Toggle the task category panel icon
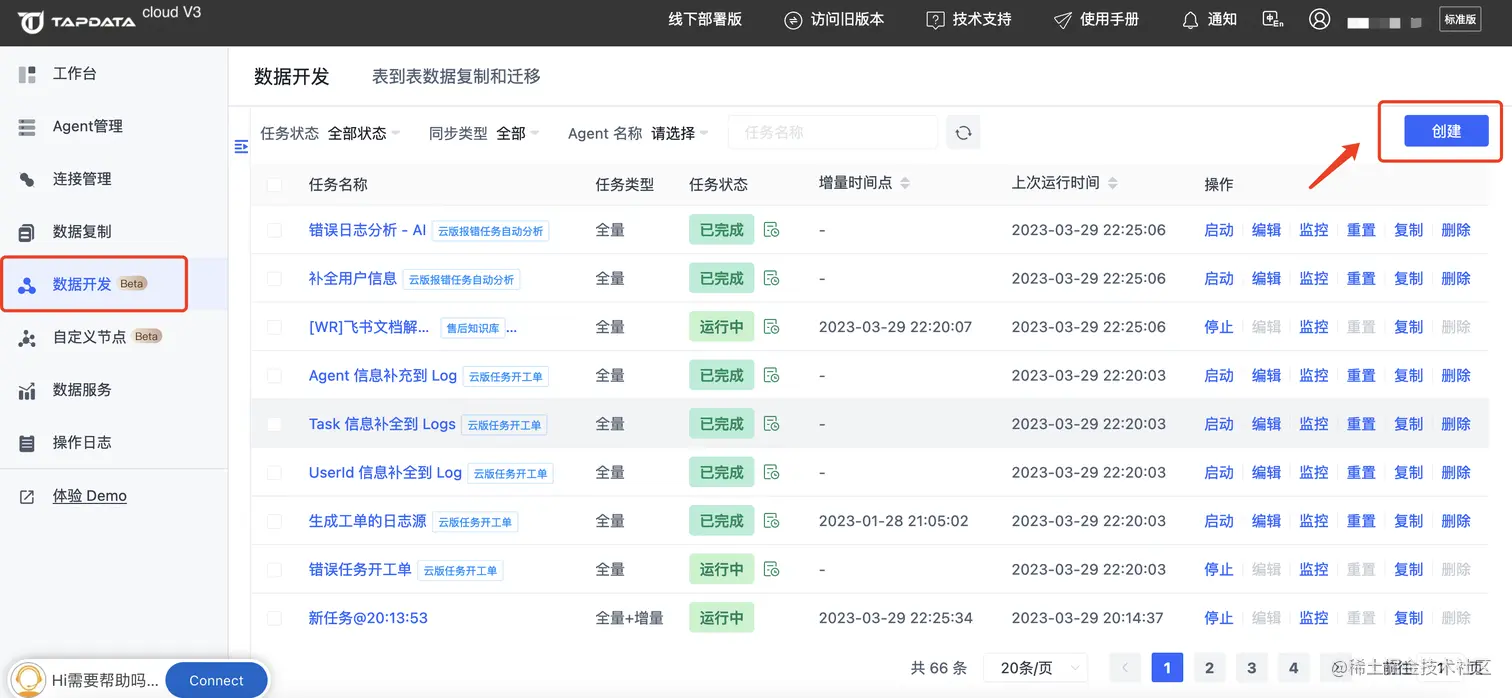1512x698 pixels. (241, 147)
